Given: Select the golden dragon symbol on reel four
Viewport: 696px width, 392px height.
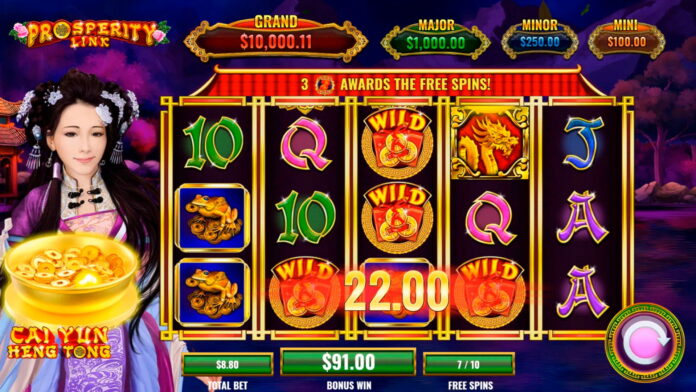Looking at the screenshot, I should click(x=490, y=143).
